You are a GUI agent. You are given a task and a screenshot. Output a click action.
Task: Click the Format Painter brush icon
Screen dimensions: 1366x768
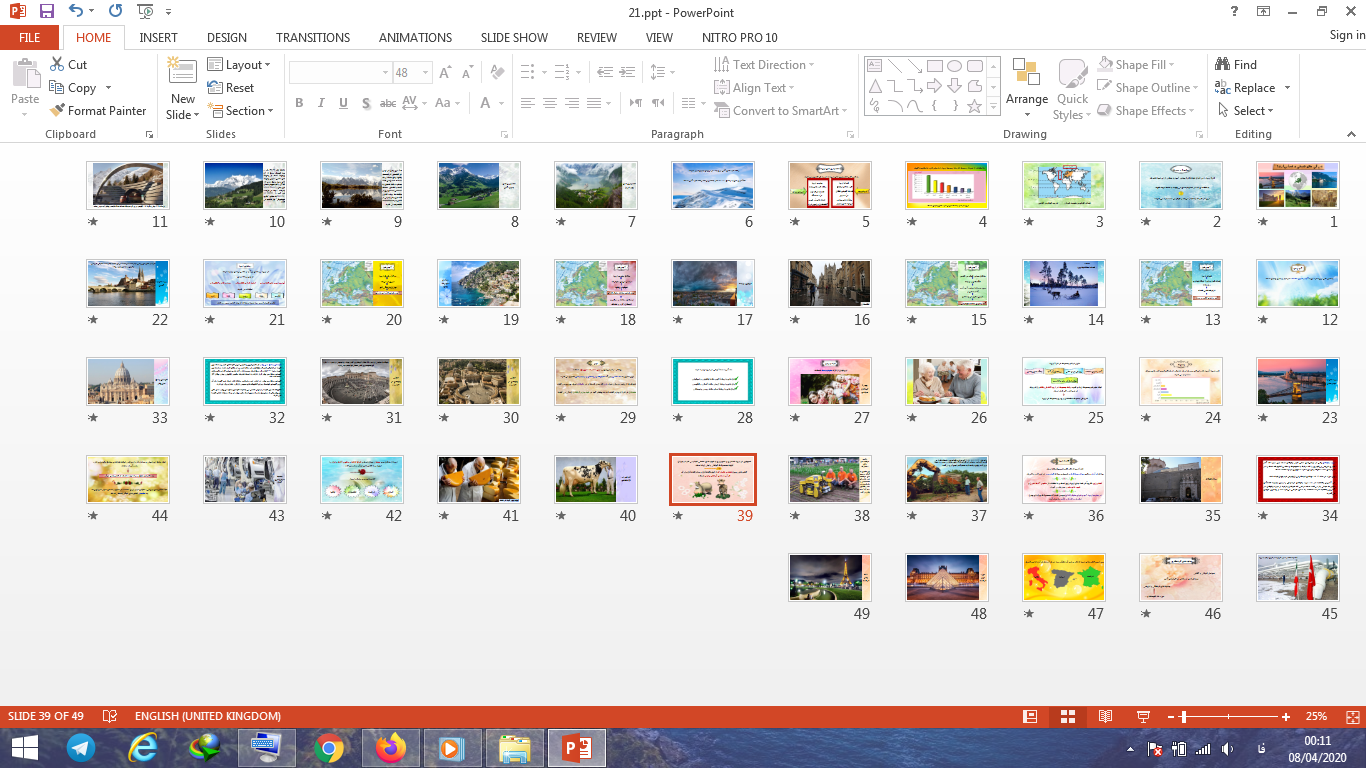pos(58,111)
